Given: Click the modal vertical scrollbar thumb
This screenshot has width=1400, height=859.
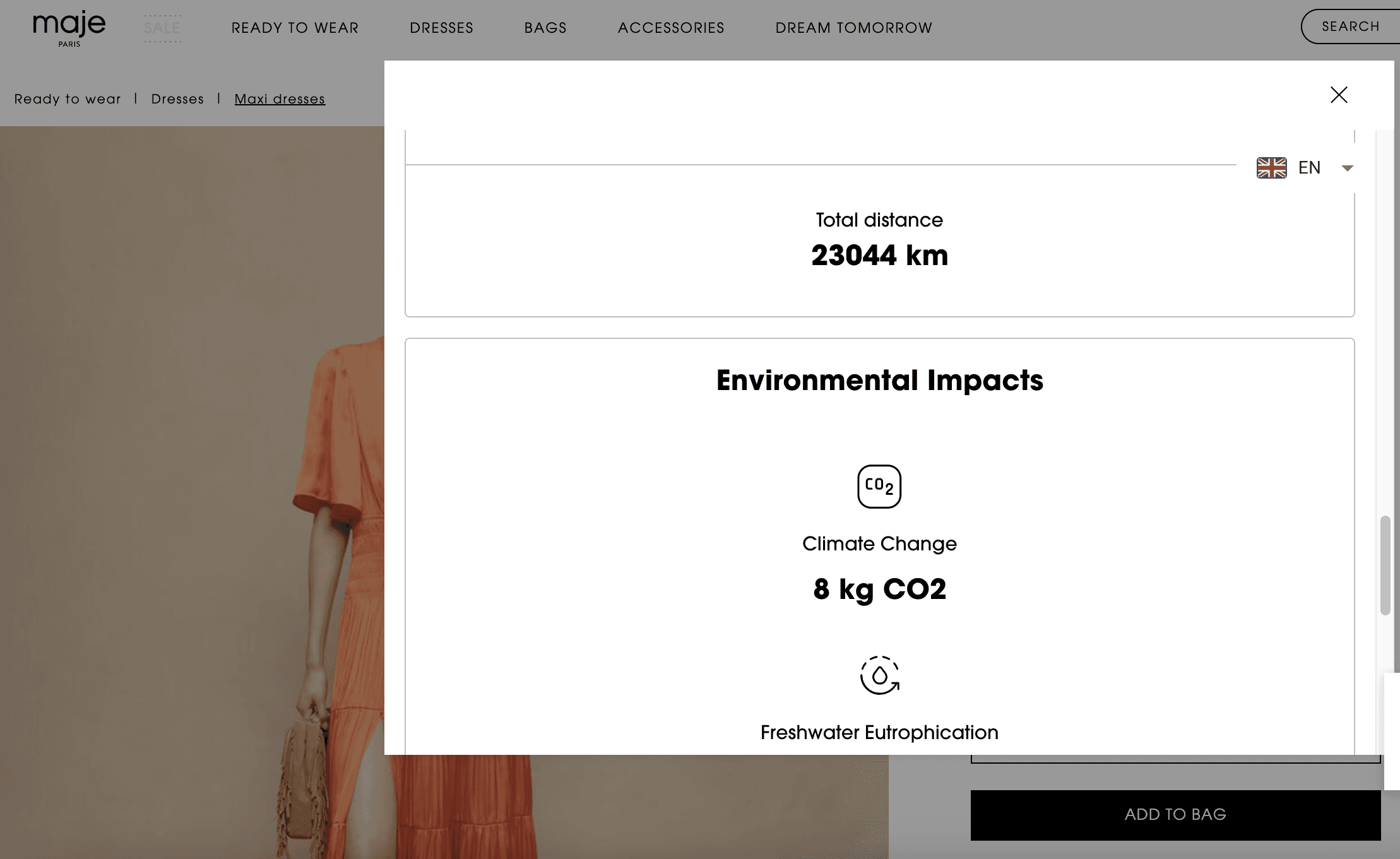Looking at the screenshot, I should point(1385,565).
